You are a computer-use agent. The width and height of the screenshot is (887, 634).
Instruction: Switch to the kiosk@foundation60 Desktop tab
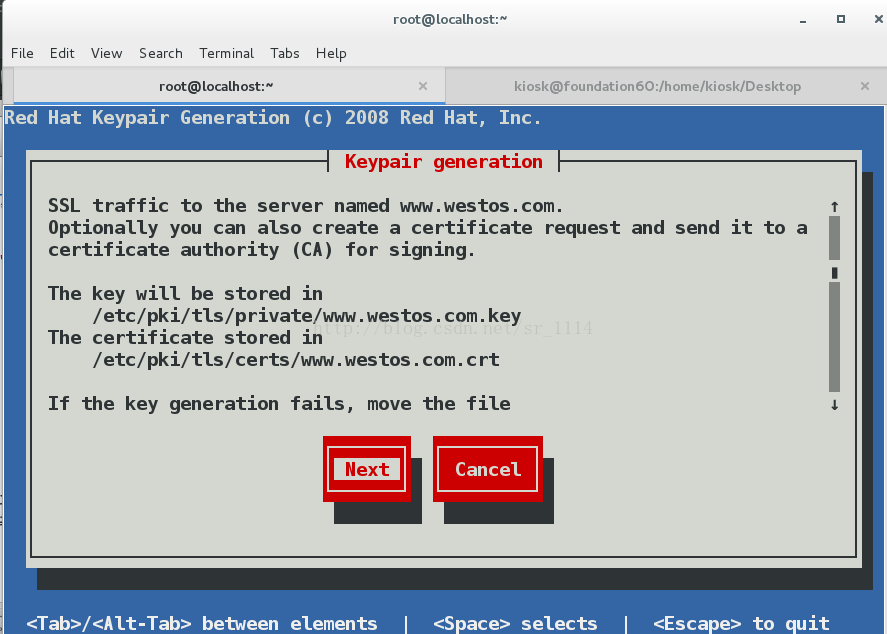tap(665, 86)
